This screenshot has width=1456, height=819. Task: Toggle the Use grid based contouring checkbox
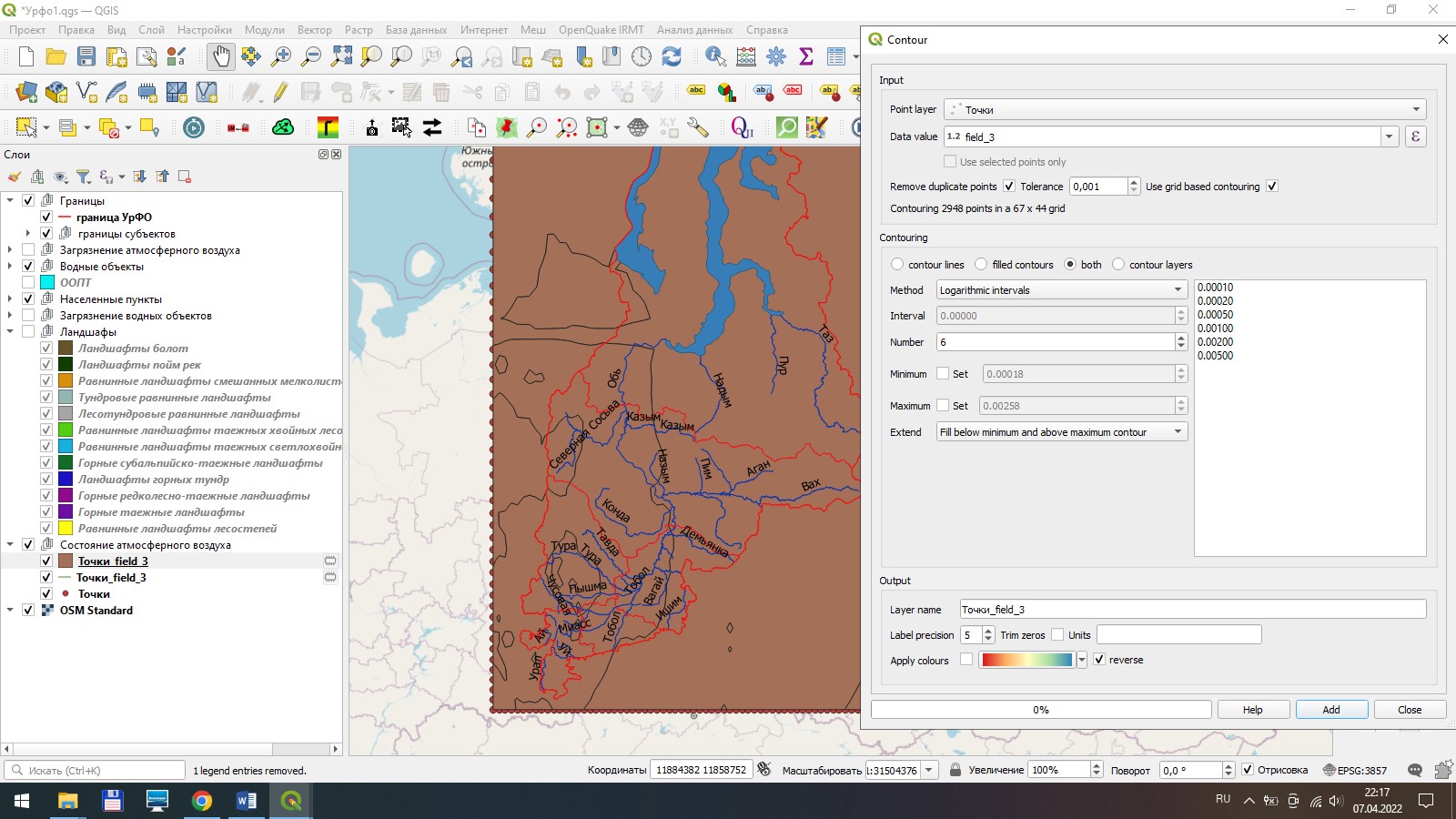[1272, 187]
